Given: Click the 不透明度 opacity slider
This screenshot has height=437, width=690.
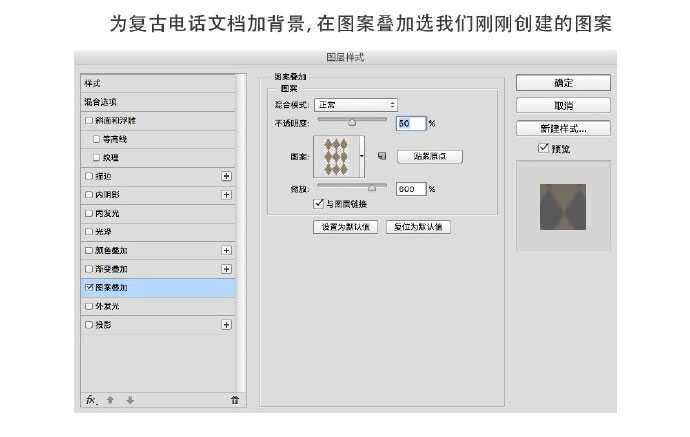Looking at the screenshot, I should point(351,121).
